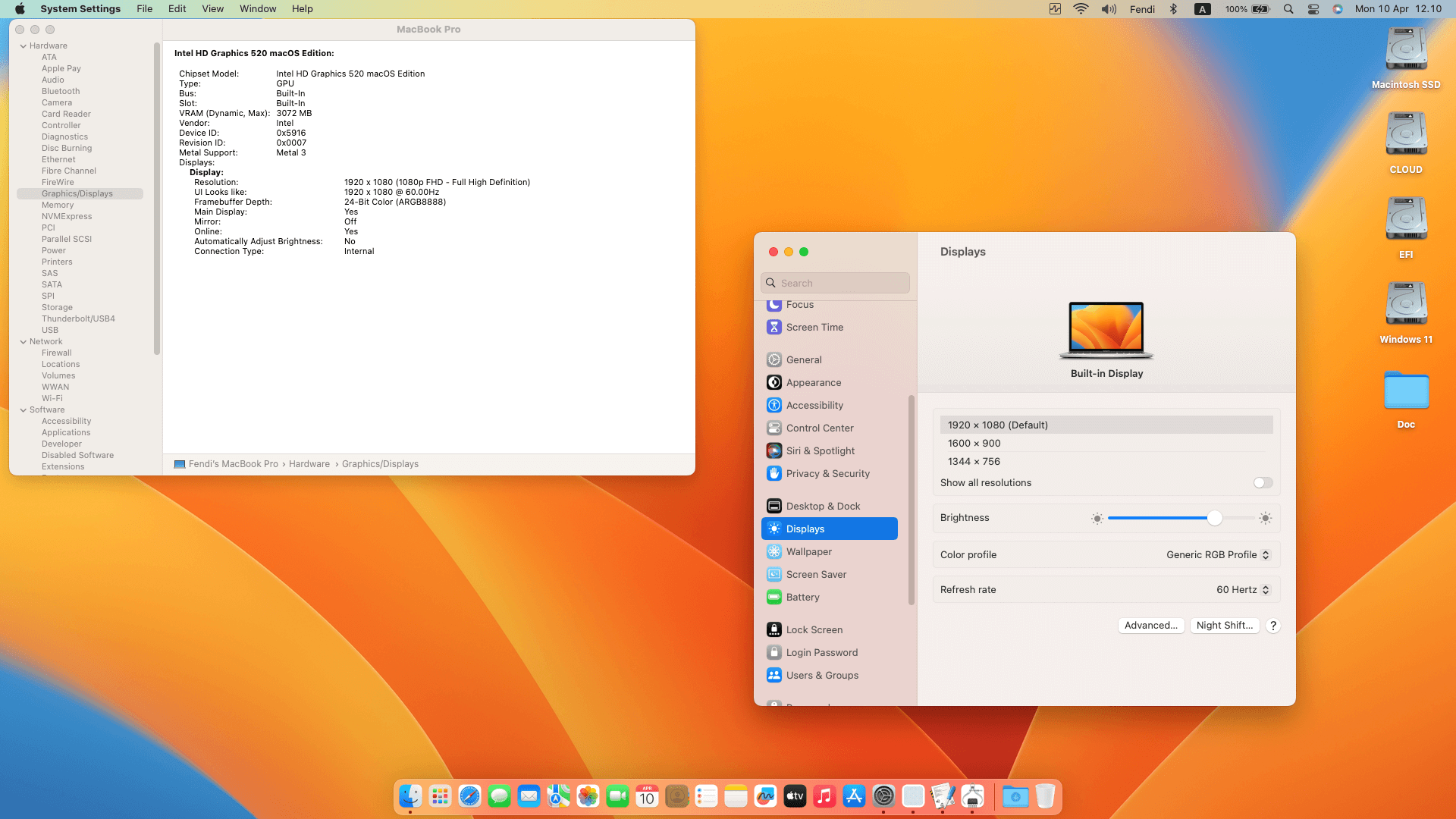Open Wallpaper settings pane
This screenshot has height=819, width=1456.
(x=829, y=552)
